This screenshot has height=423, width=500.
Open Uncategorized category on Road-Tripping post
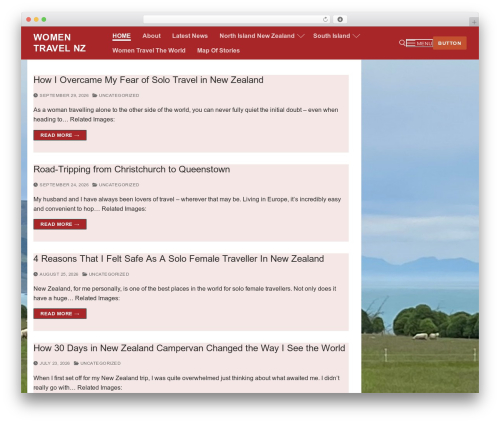pyautogui.click(x=119, y=185)
